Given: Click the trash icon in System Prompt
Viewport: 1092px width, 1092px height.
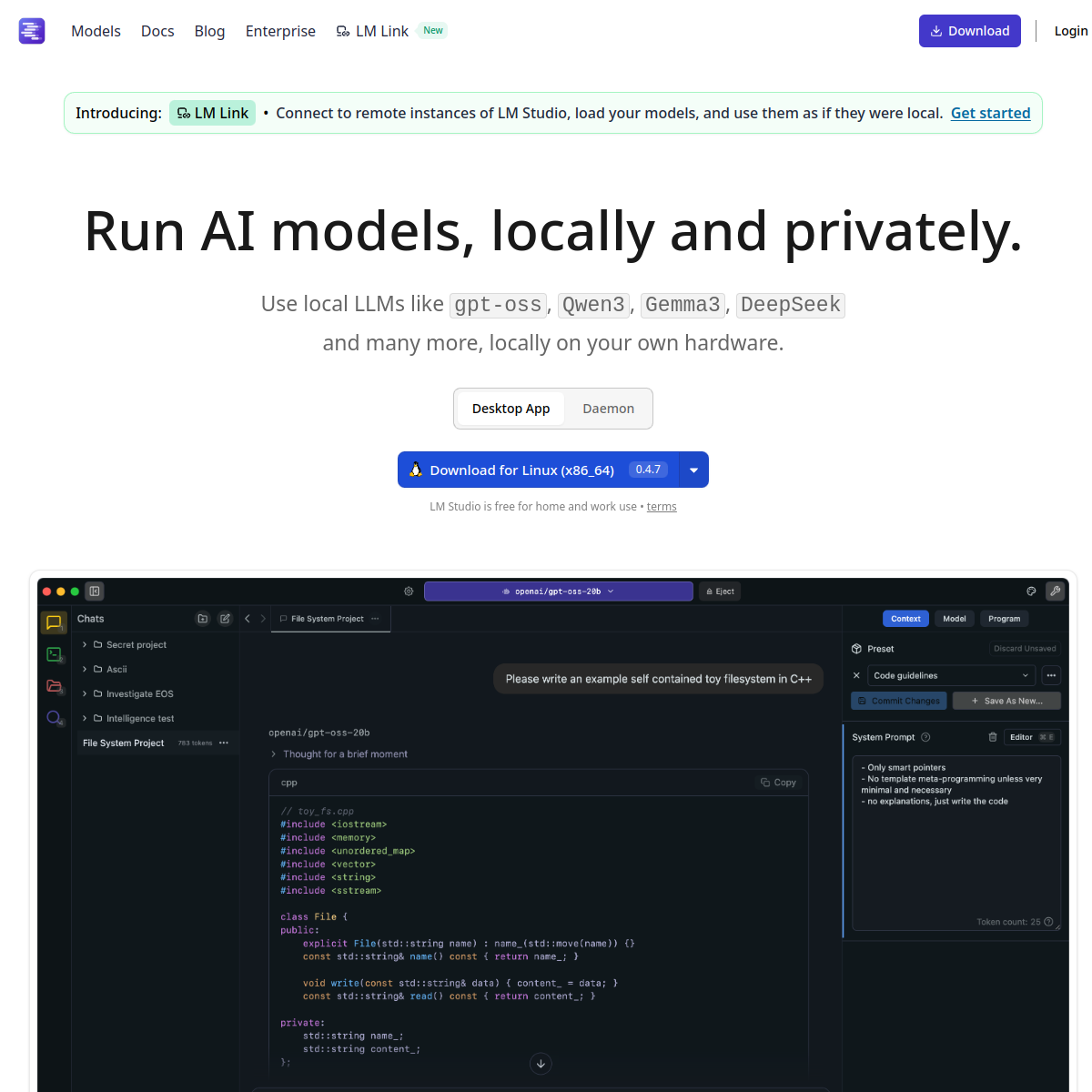Looking at the screenshot, I should [x=993, y=737].
